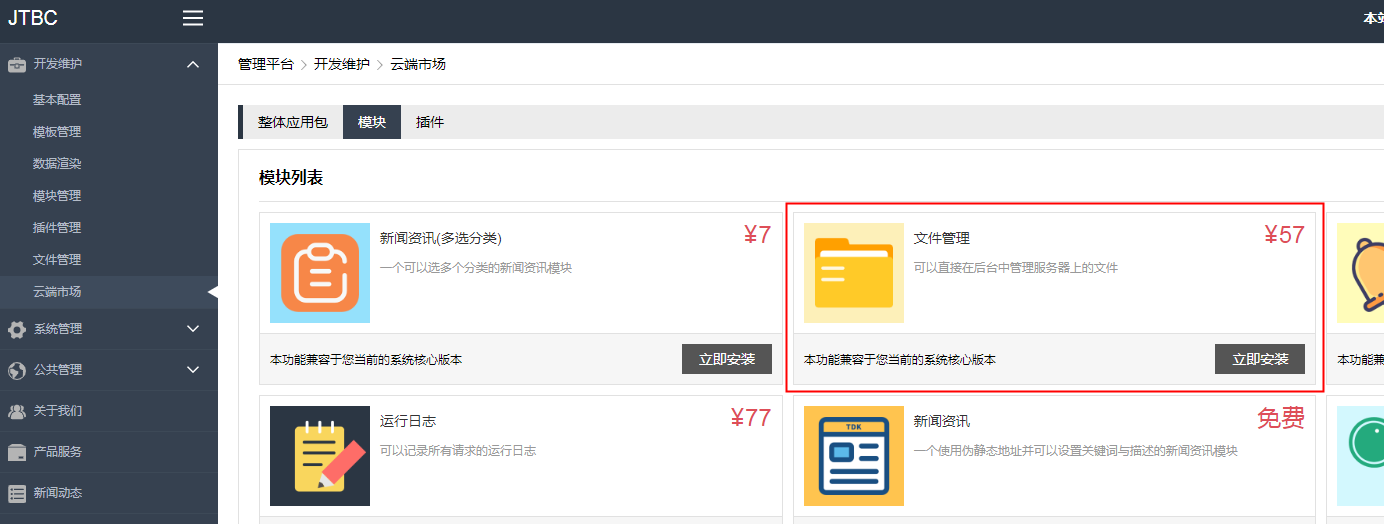Image resolution: width=1384 pixels, height=524 pixels.
Task: Click the 新闻资讯 module title with 免费 price
Action: coord(942,421)
